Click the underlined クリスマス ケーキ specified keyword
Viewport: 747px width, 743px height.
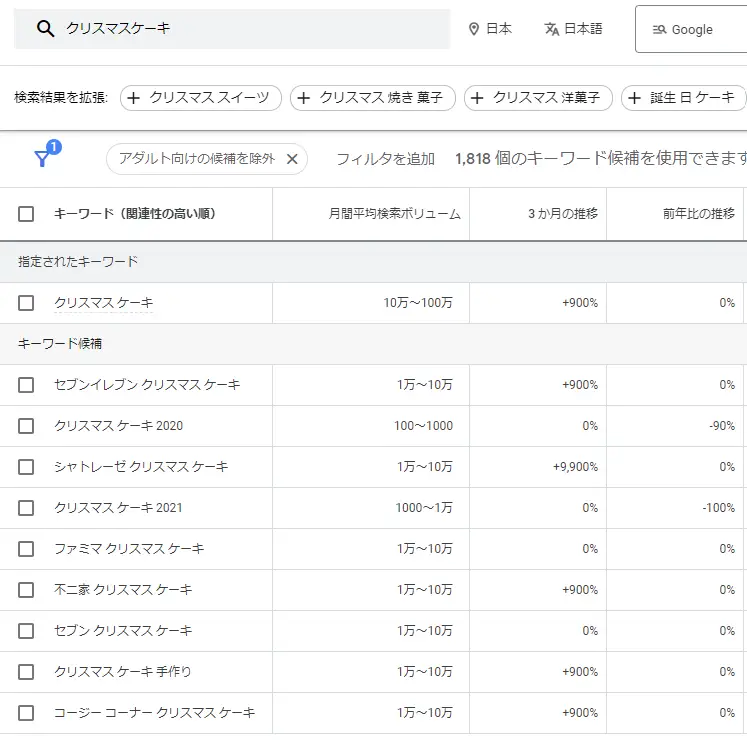103,303
